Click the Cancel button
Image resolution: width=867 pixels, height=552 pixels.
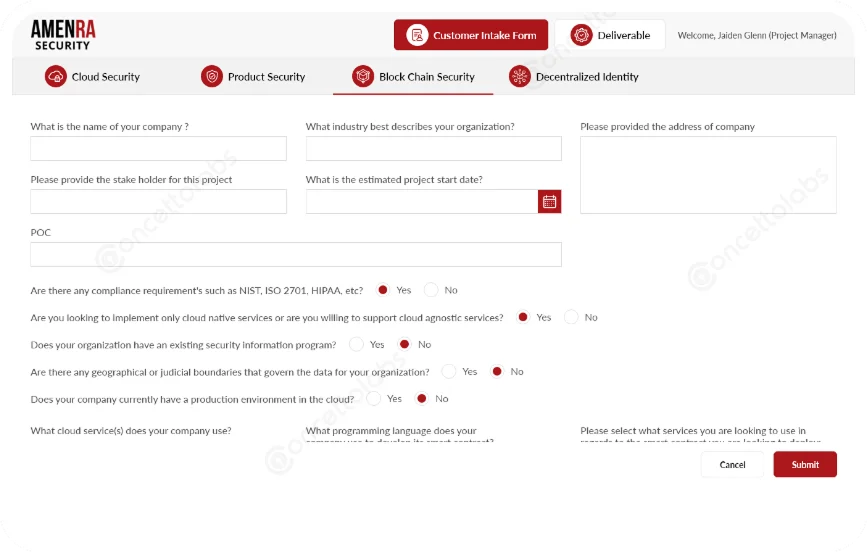click(732, 464)
